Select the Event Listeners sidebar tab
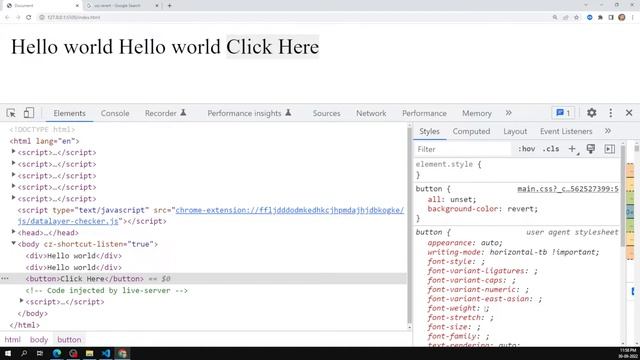 tap(566, 131)
